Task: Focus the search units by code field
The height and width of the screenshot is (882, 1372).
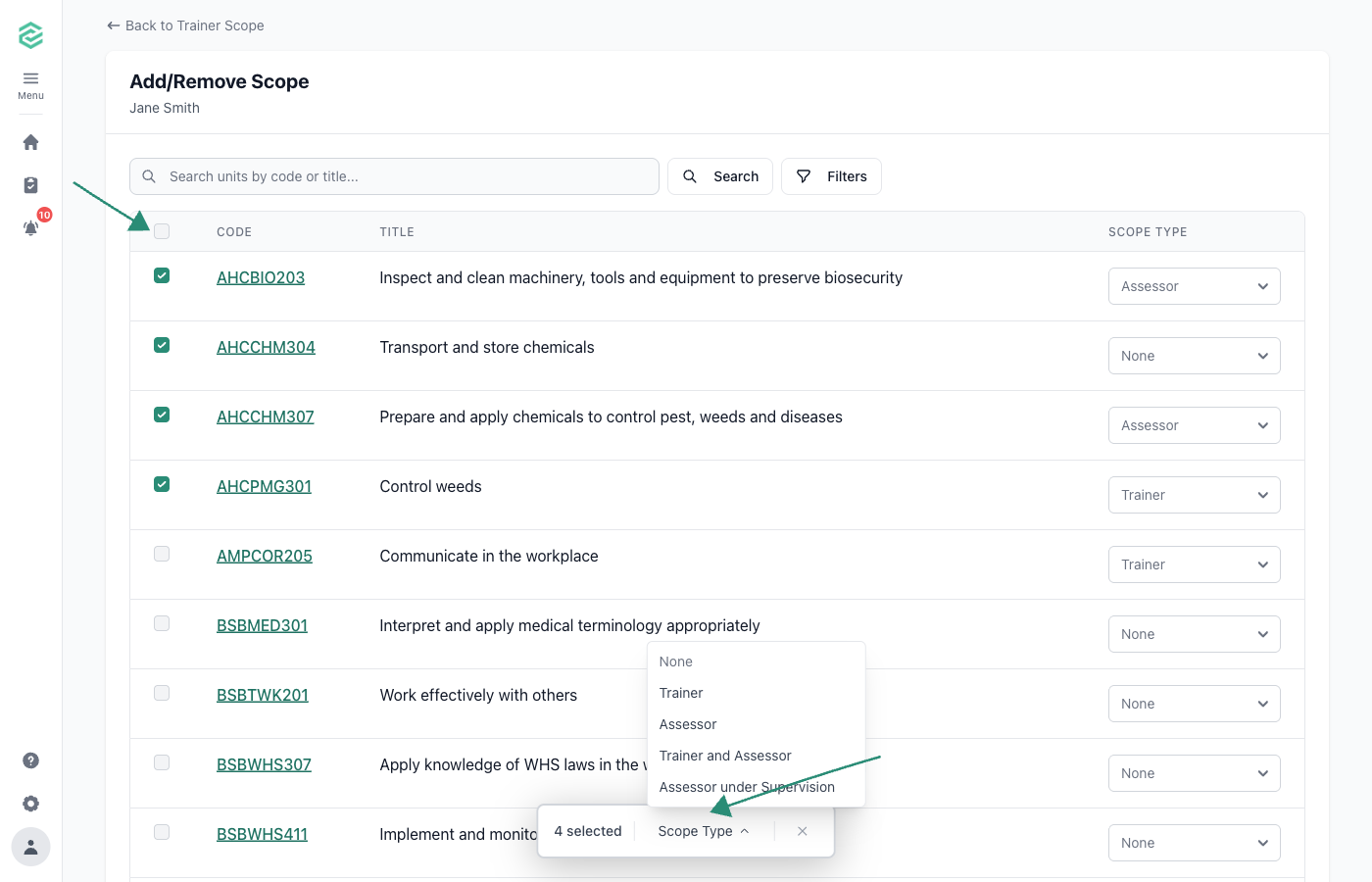Action: (394, 176)
